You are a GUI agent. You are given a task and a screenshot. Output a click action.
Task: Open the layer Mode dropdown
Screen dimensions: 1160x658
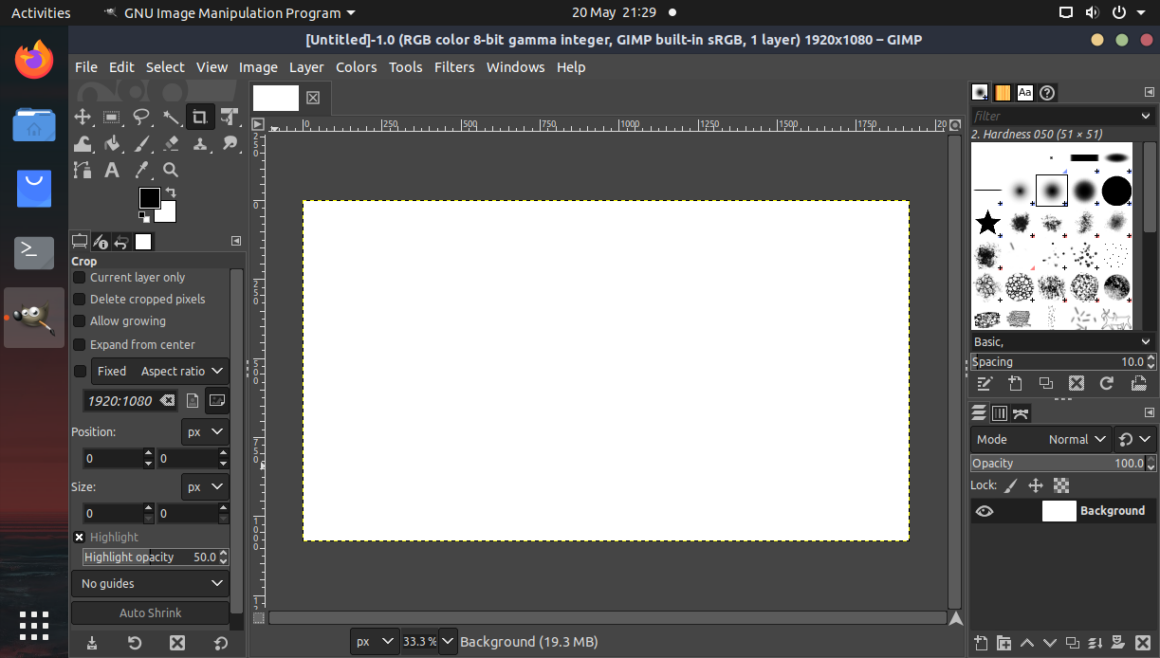[x=1076, y=439]
